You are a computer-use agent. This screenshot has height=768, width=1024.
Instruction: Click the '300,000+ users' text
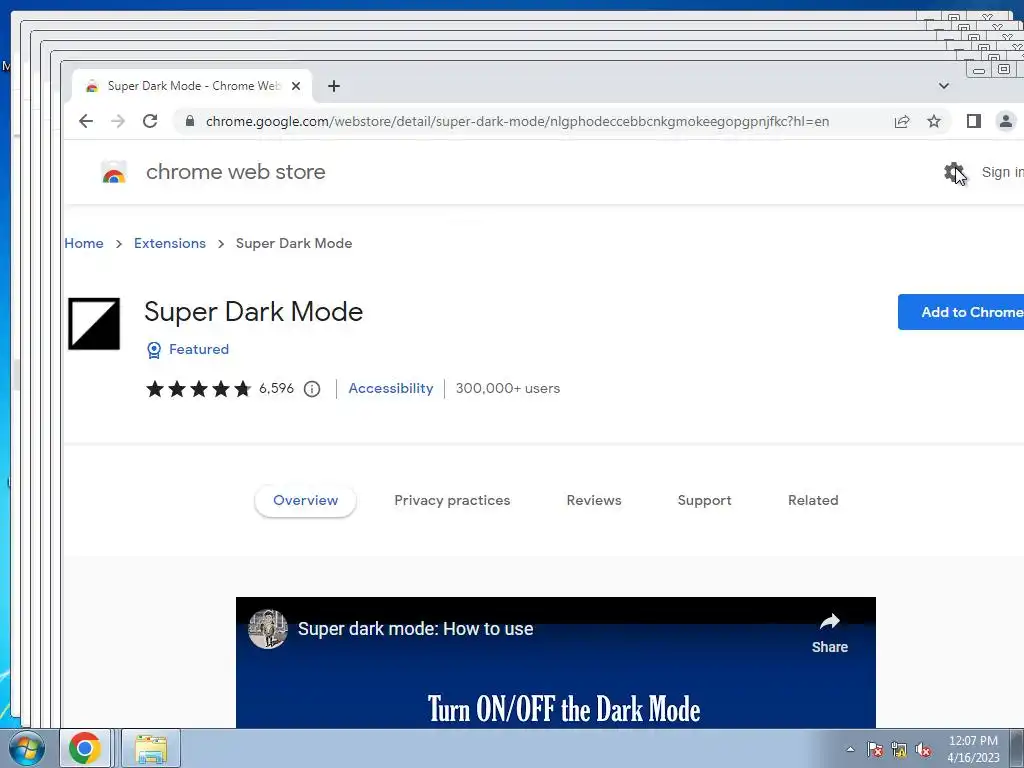(507, 389)
